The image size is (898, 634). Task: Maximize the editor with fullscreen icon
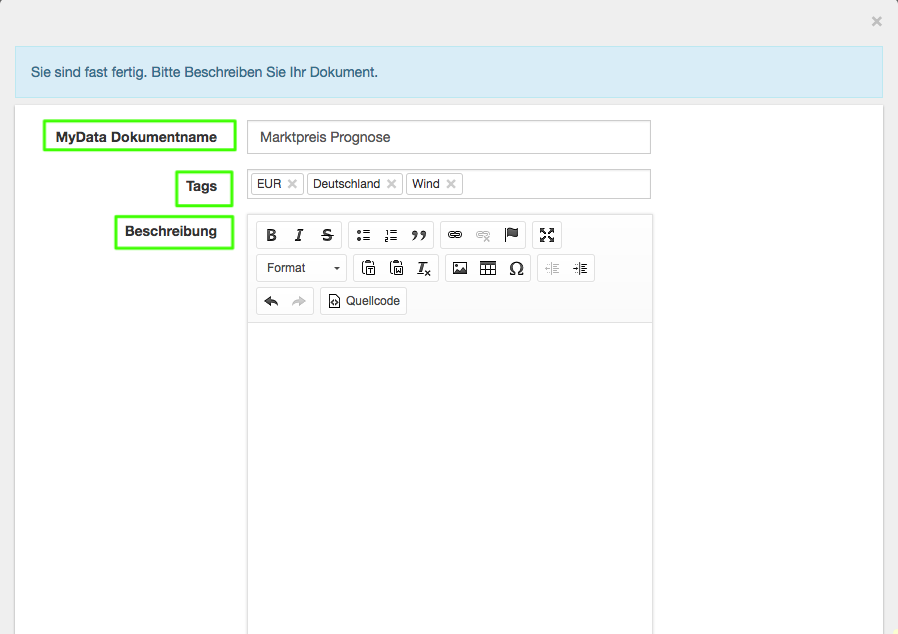[x=547, y=235]
